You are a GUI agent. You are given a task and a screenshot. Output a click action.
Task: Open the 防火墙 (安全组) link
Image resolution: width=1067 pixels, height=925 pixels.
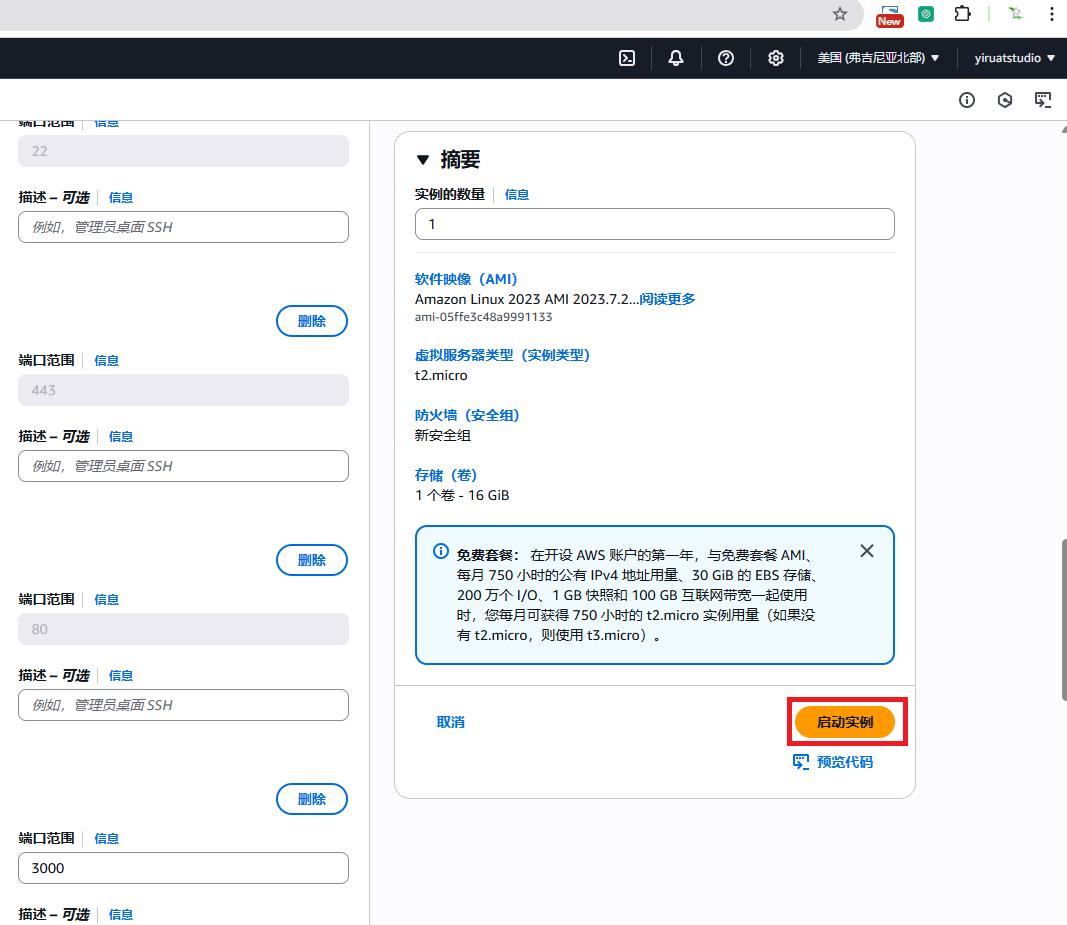click(x=467, y=415)
